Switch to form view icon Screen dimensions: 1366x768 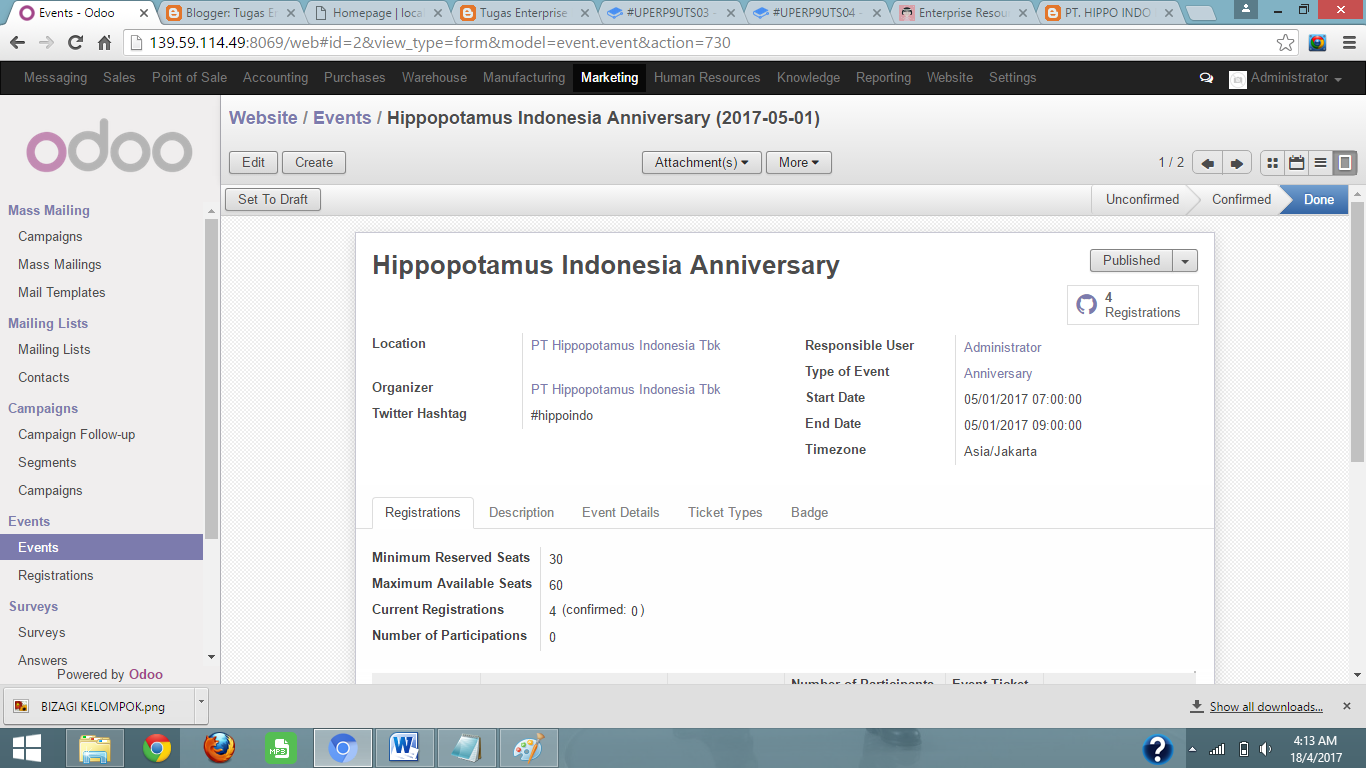(x=1345, y=163)
